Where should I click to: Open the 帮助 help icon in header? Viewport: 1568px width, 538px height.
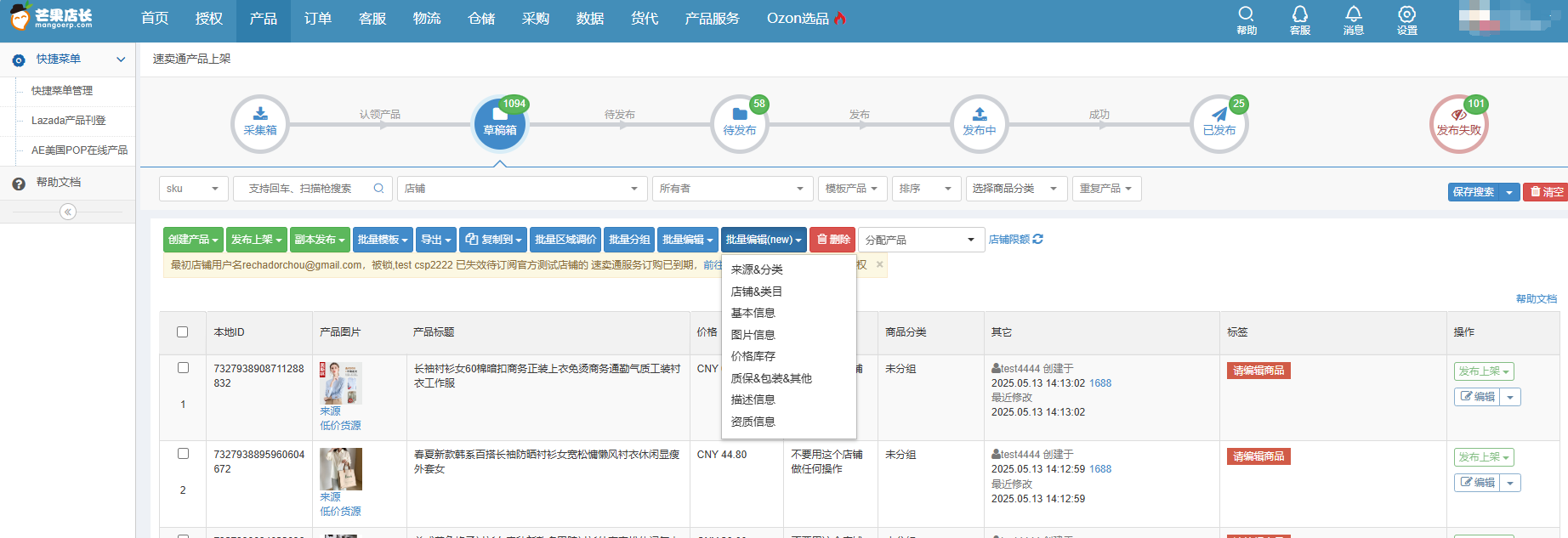pos(1246,20)
